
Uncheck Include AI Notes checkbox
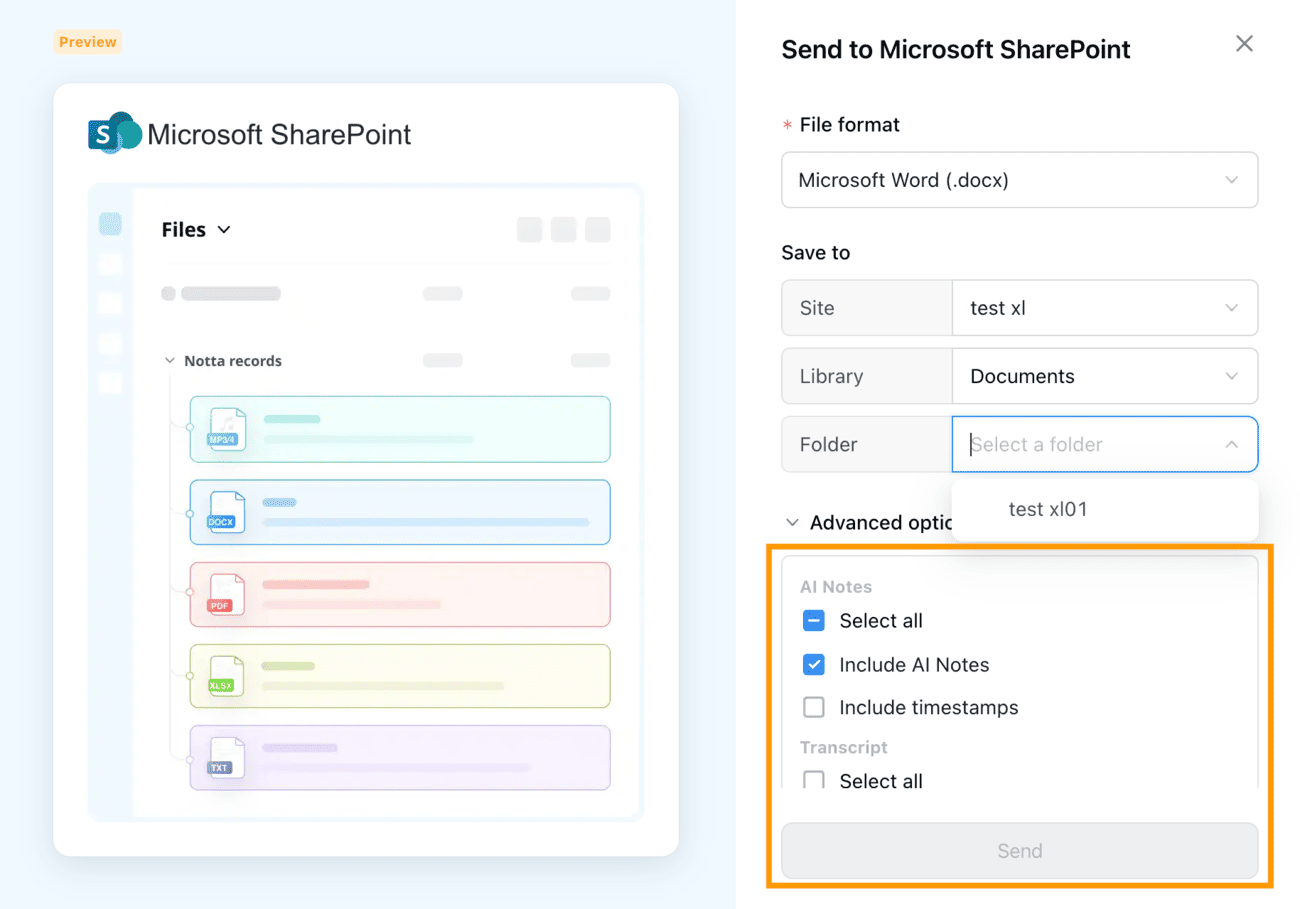point(814,665)
